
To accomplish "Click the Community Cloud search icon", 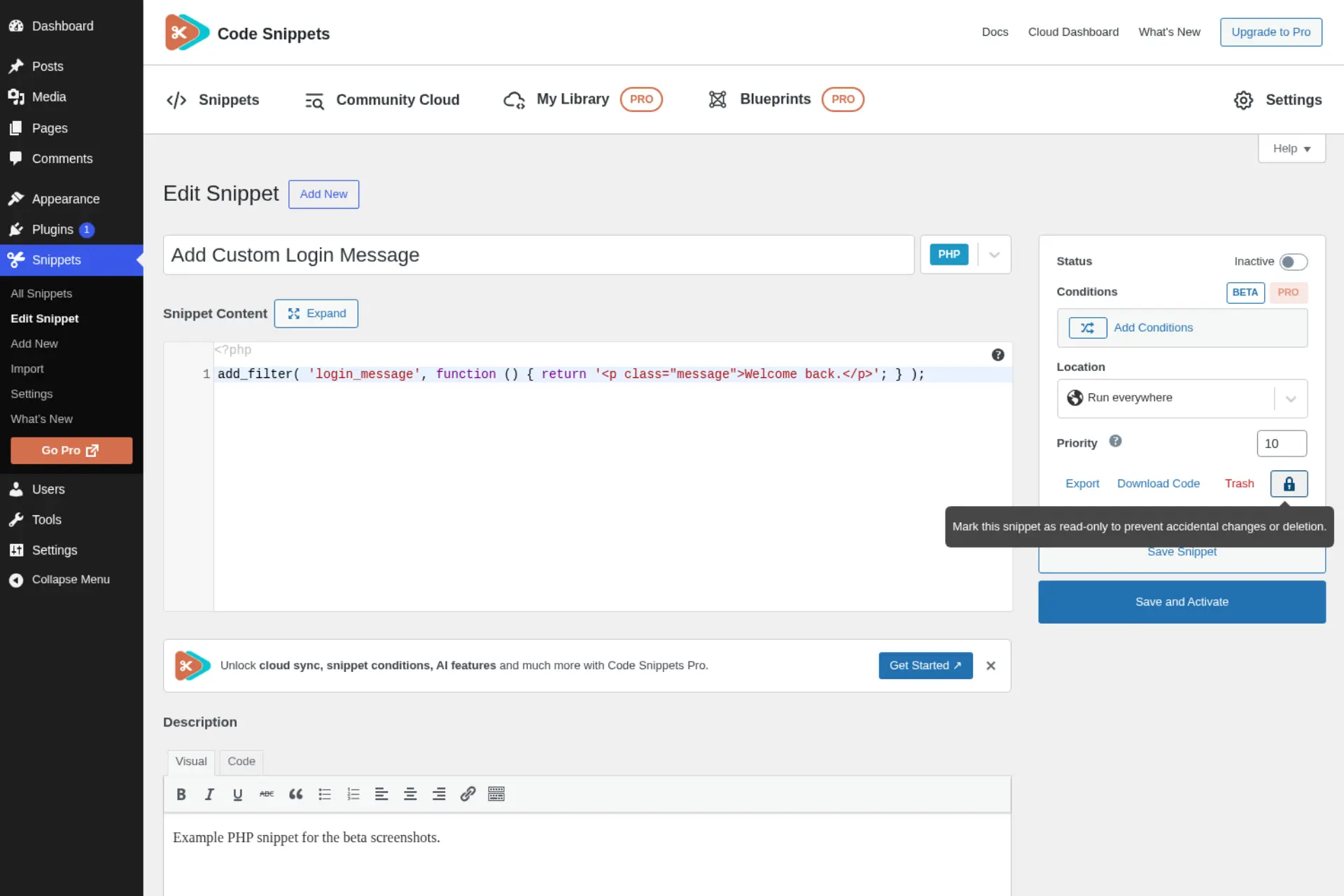I will (314, 101).
